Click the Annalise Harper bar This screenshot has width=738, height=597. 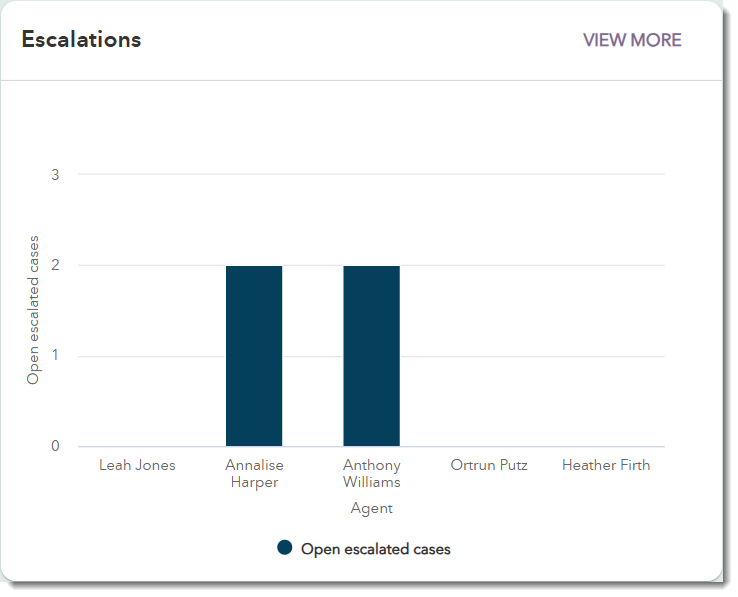coord(254,356)
